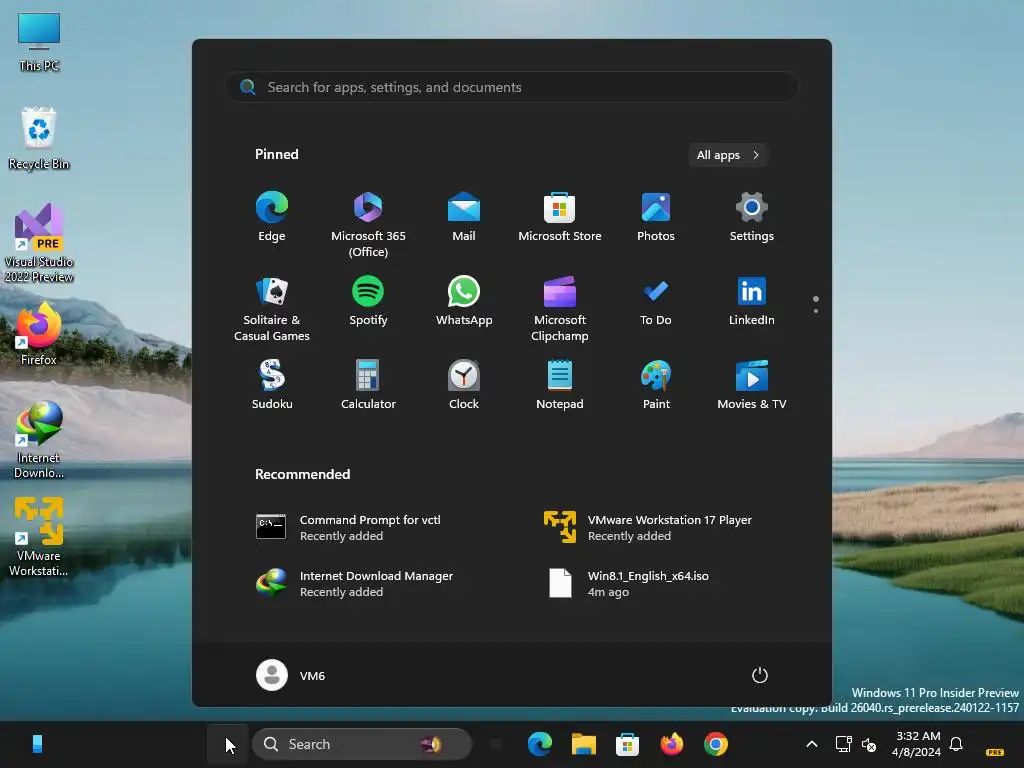Image resolution: width=1024 pixels, height=768 pixels.
Task: Launch Microsoft Clipchamp
Action: 560,309
